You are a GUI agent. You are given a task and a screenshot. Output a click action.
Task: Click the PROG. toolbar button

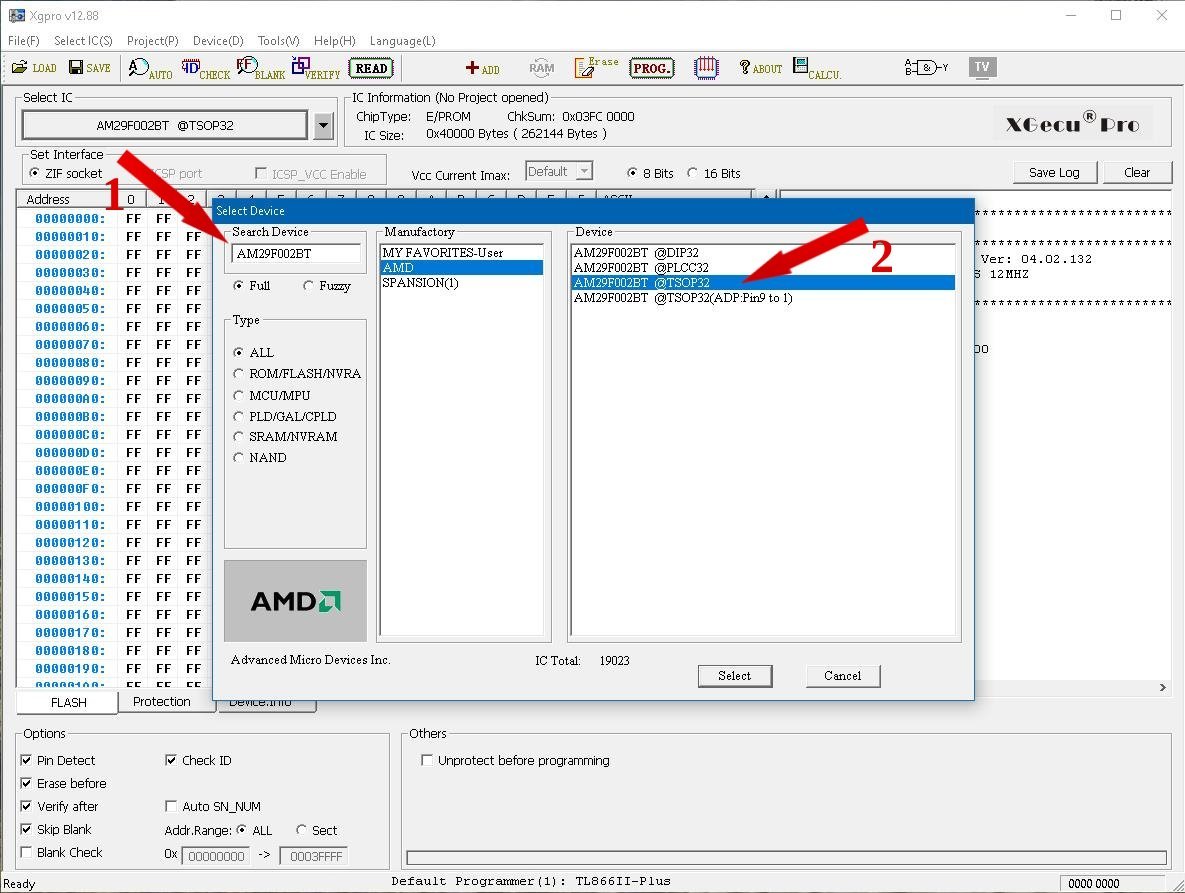pyautogui.click(x=651, y=68)
